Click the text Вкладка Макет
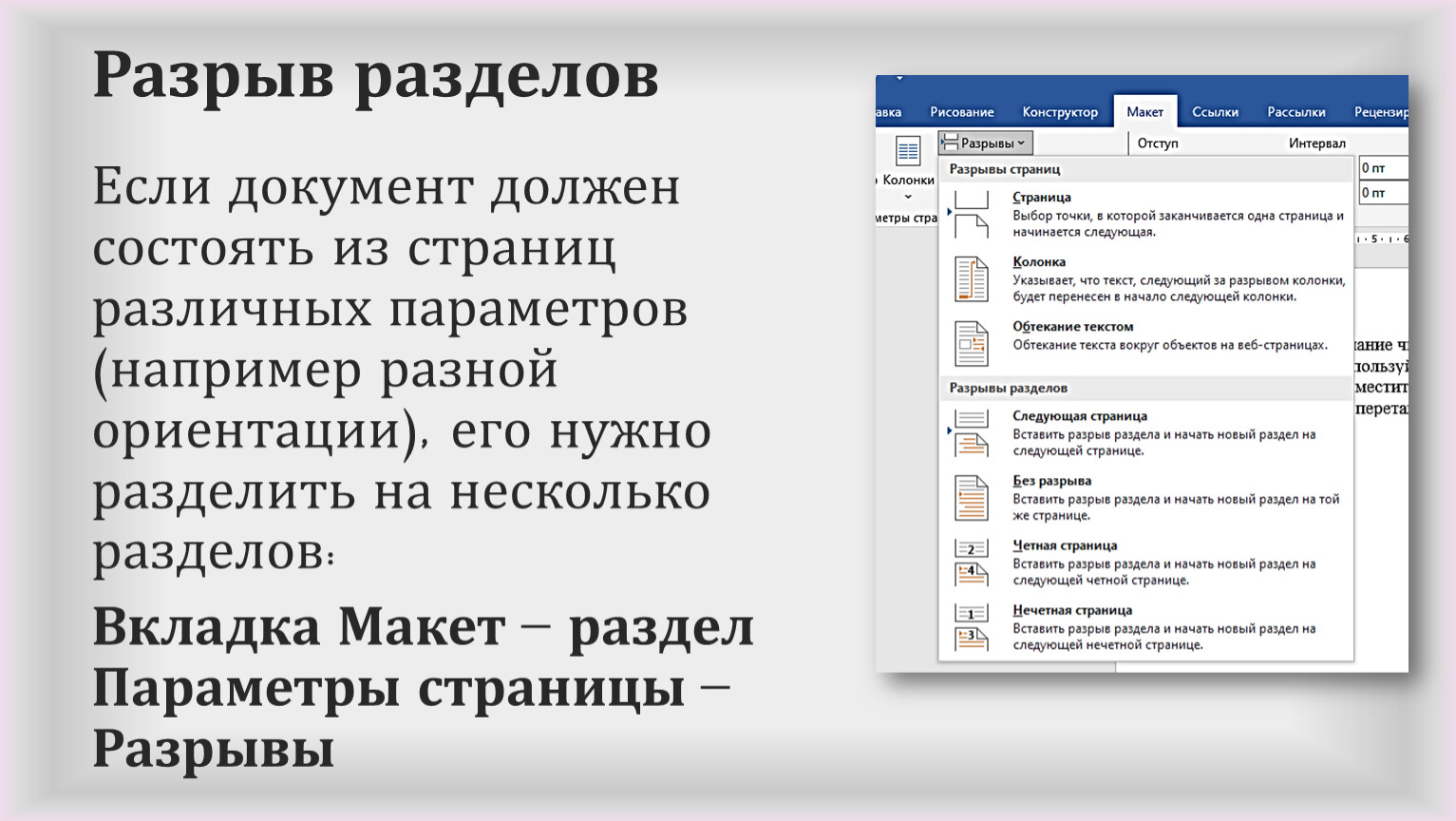 [x=299, y=627]
